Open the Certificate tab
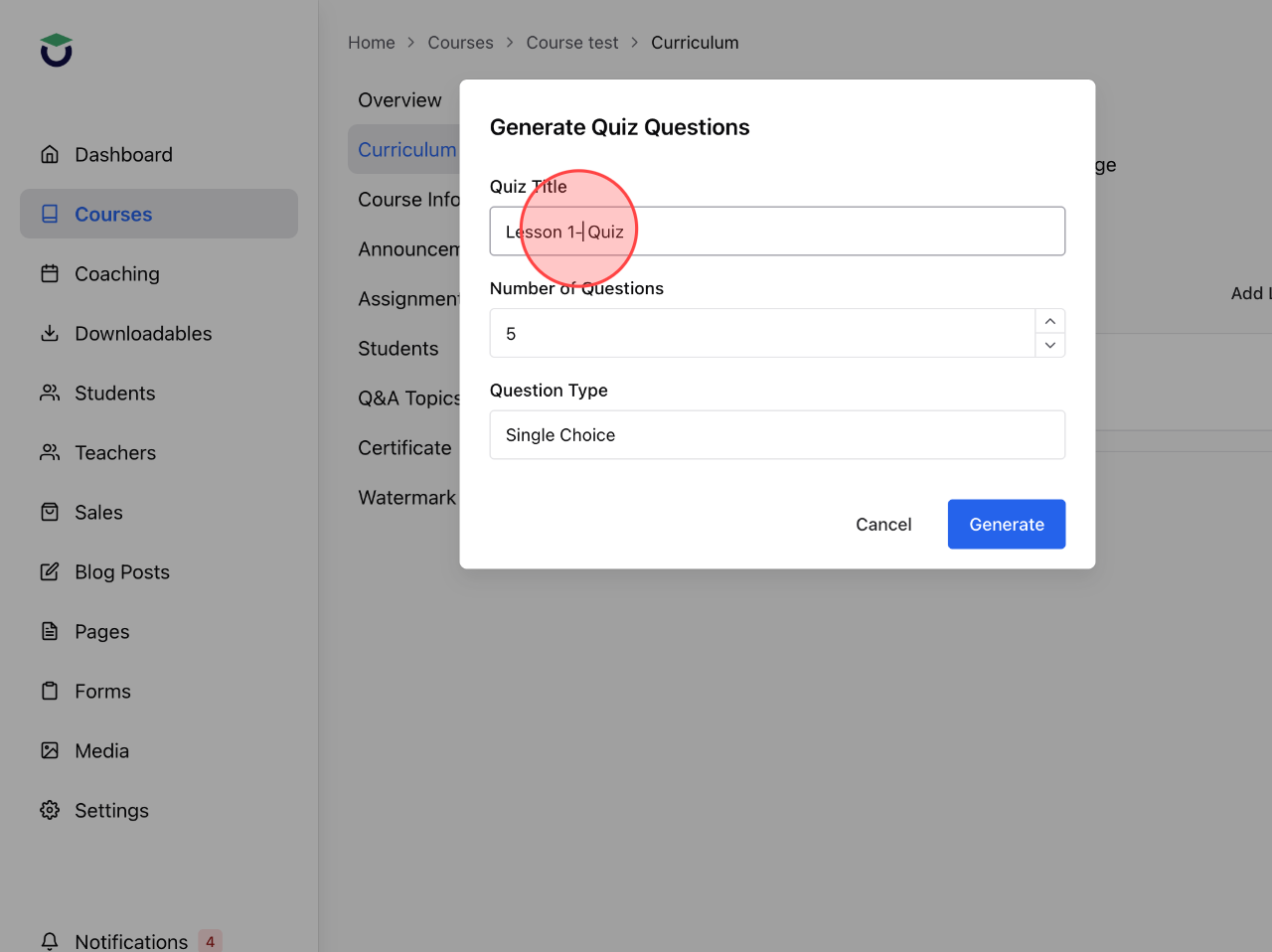 click(x=404, y=447)
